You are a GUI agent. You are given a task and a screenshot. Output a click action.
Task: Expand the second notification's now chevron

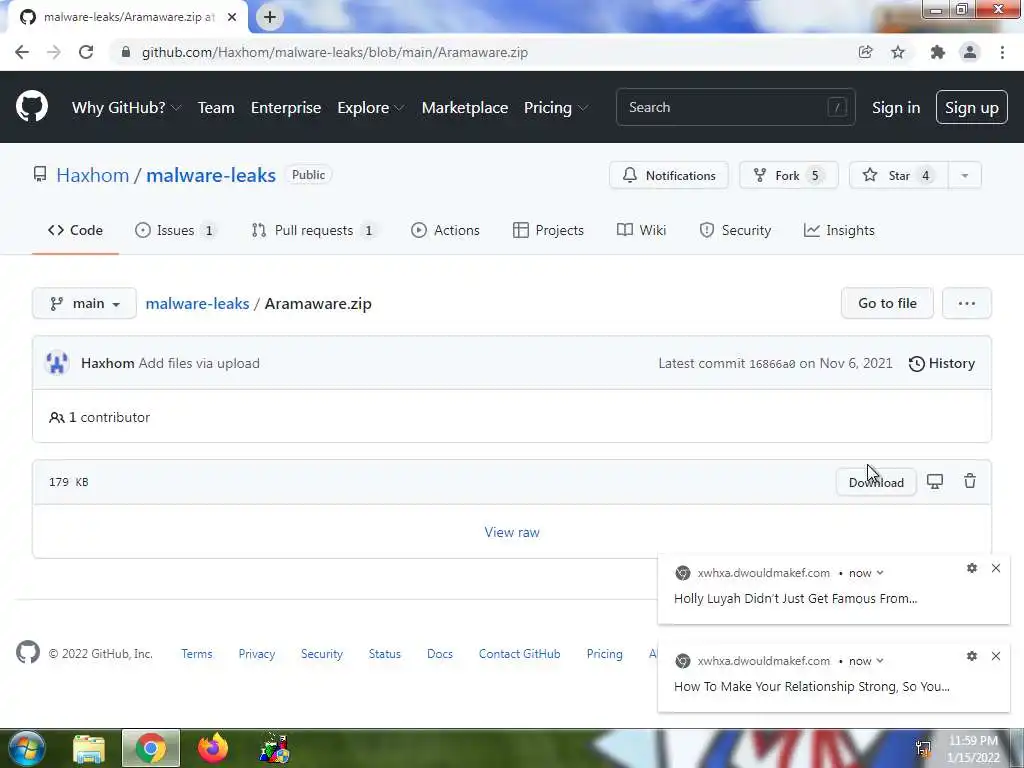[880, 661]
